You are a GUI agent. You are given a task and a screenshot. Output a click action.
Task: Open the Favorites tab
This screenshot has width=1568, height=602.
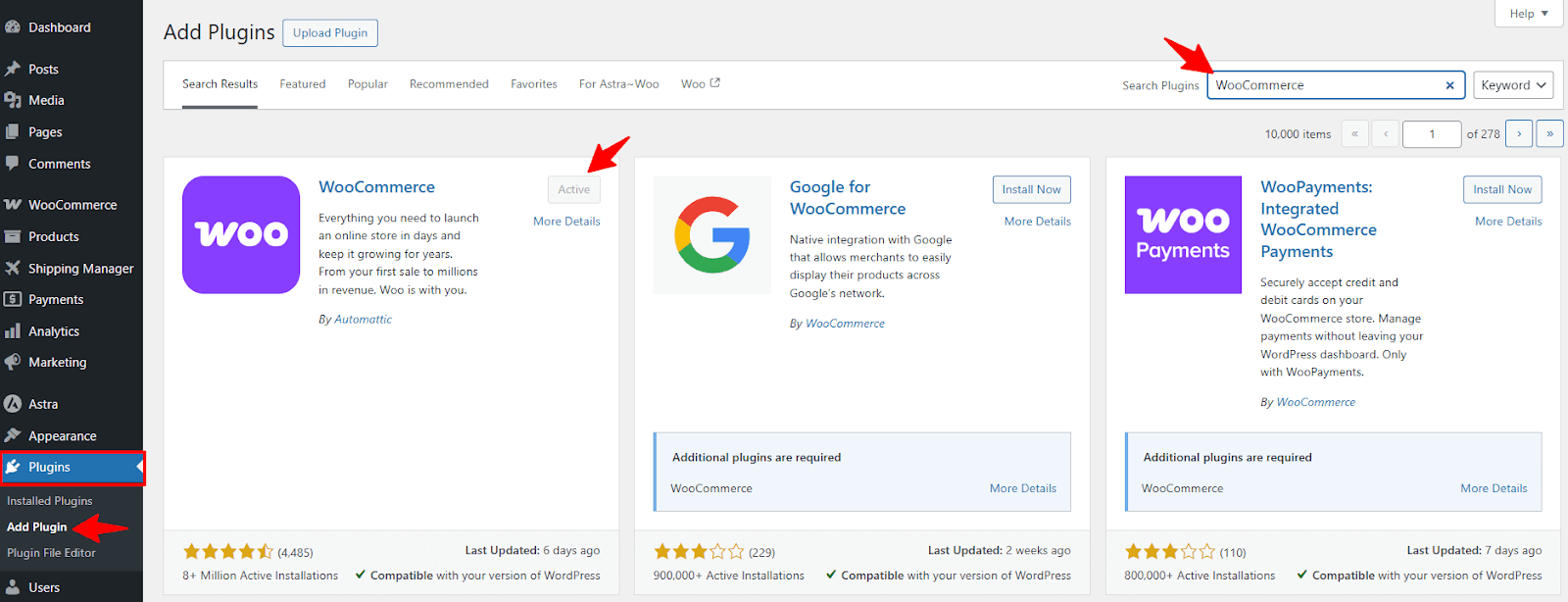[534, 84]
